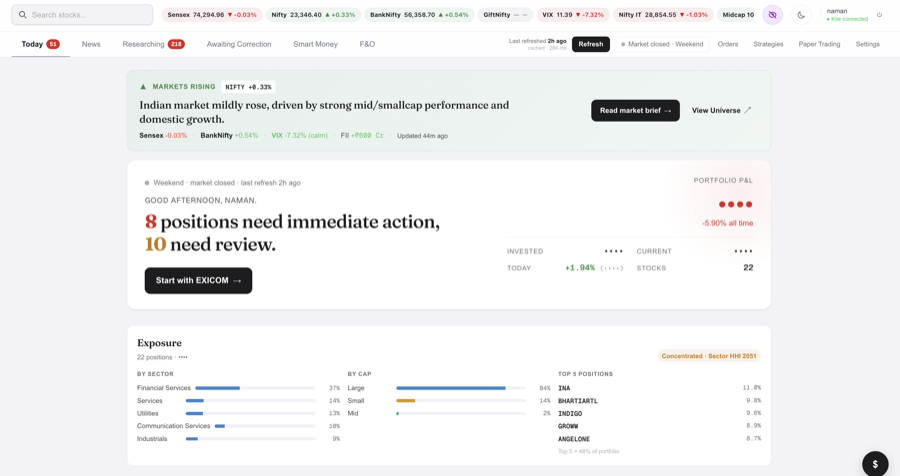This screenshot has height=476, width=900.
Task: Click the Communication Services sector label
Action: (173, 426)
